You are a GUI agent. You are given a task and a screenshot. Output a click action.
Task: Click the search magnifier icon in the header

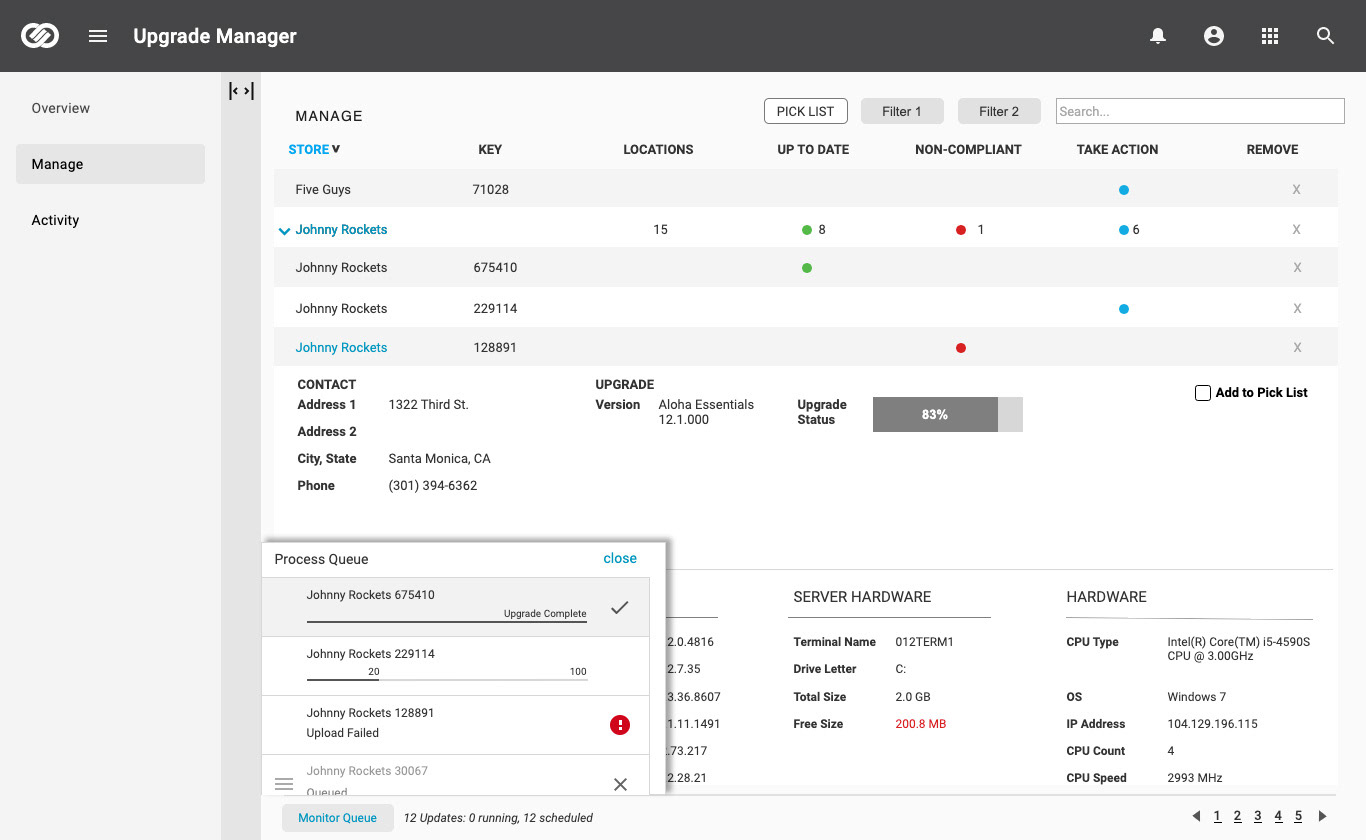(1326, 36)
